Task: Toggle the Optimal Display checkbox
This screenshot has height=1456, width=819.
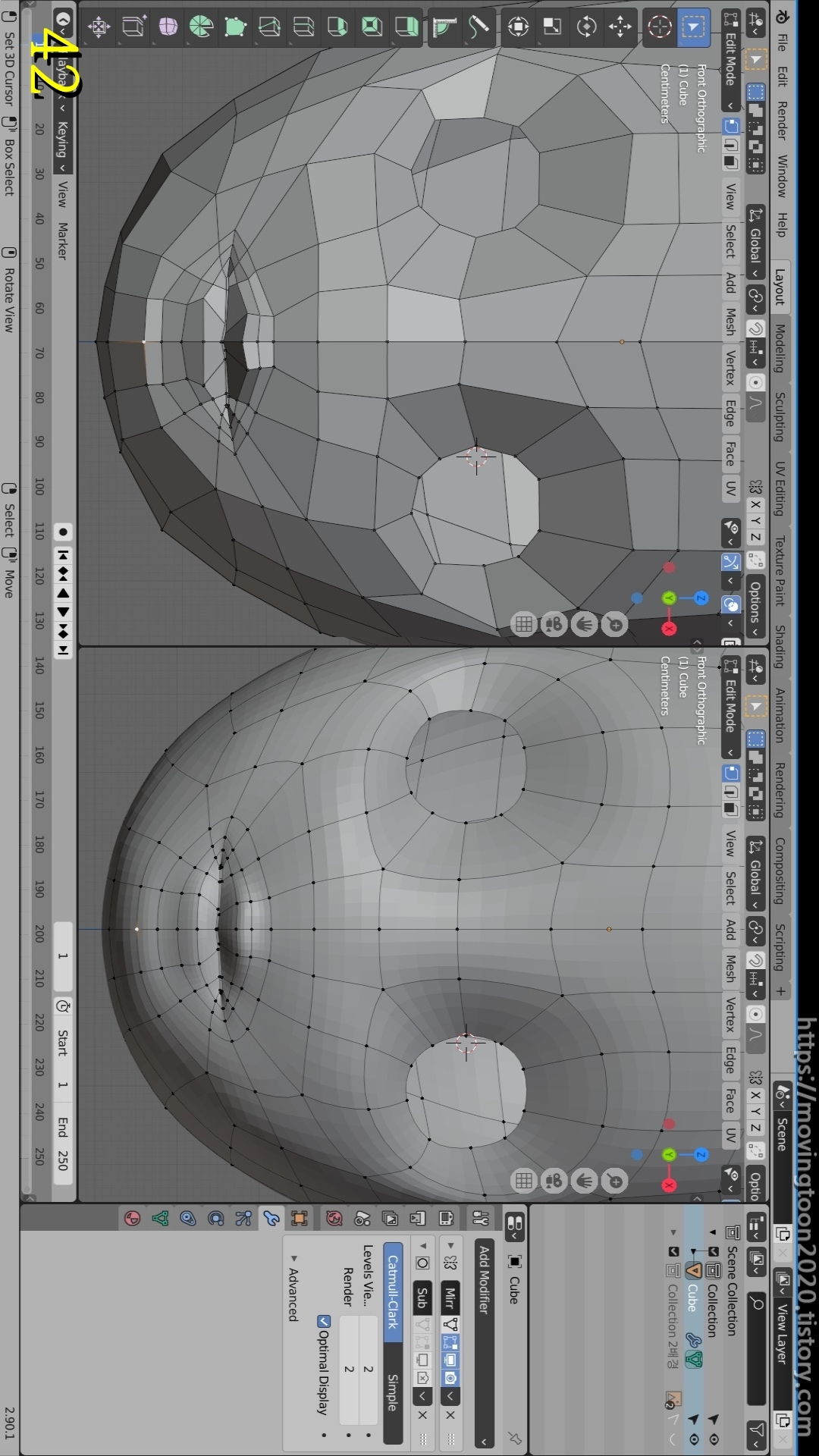Action: pyautogui.click(x=323, y=1322)
